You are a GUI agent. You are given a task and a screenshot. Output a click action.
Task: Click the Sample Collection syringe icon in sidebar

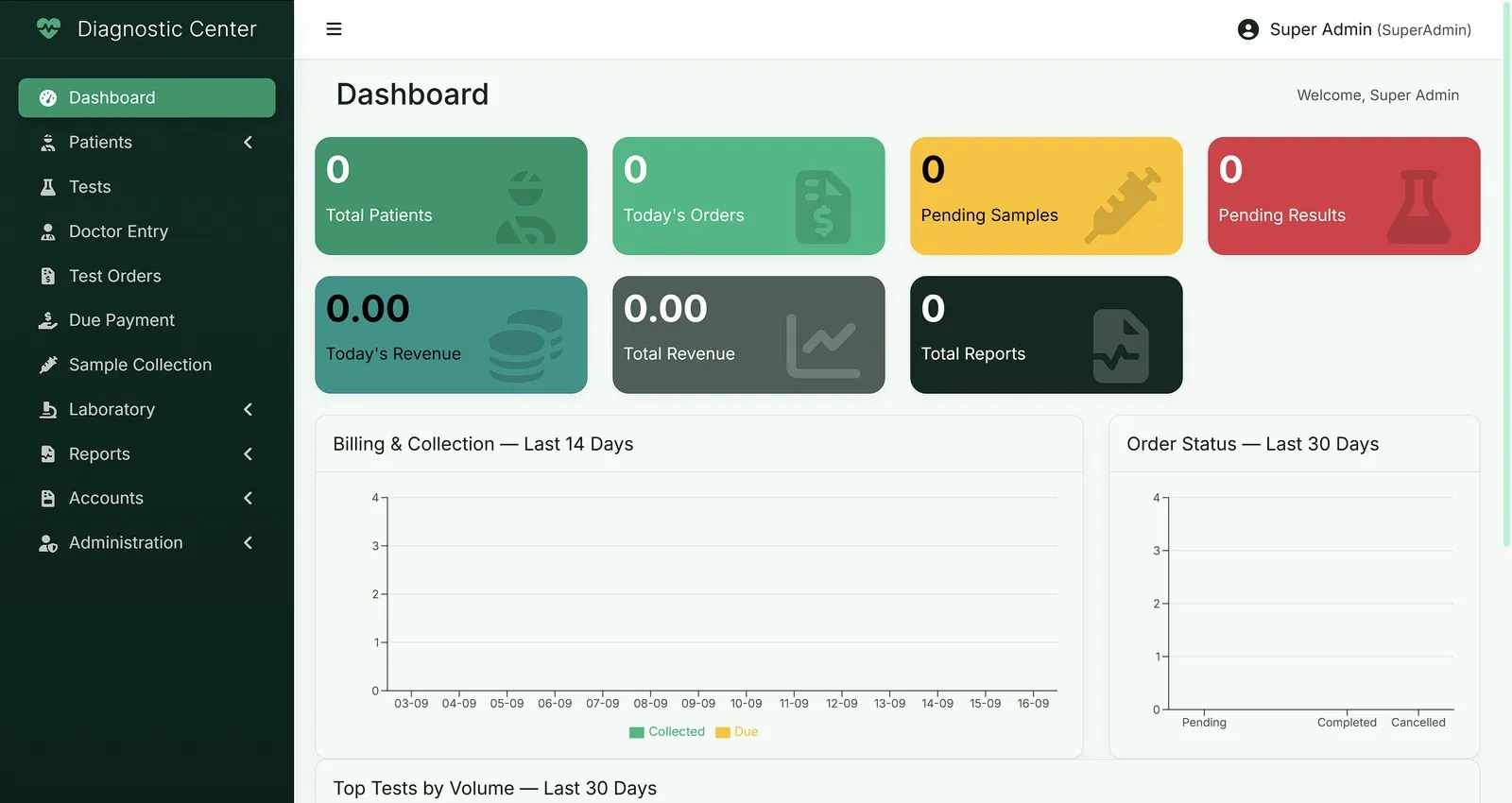48,365
